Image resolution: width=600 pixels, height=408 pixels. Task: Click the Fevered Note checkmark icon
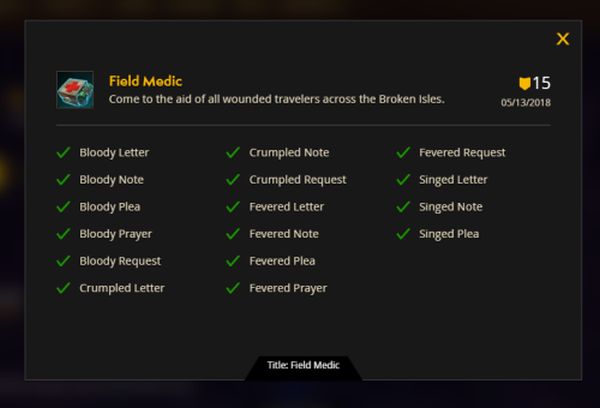coord(233,233)
